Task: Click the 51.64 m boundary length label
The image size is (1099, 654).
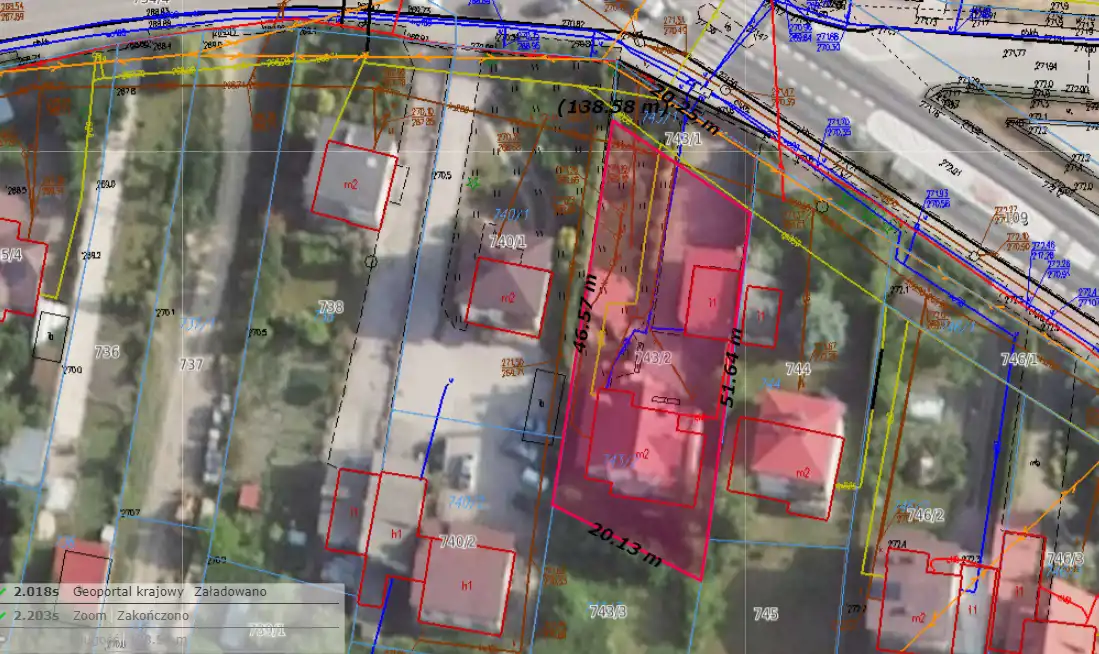Action: coord(731,367)
